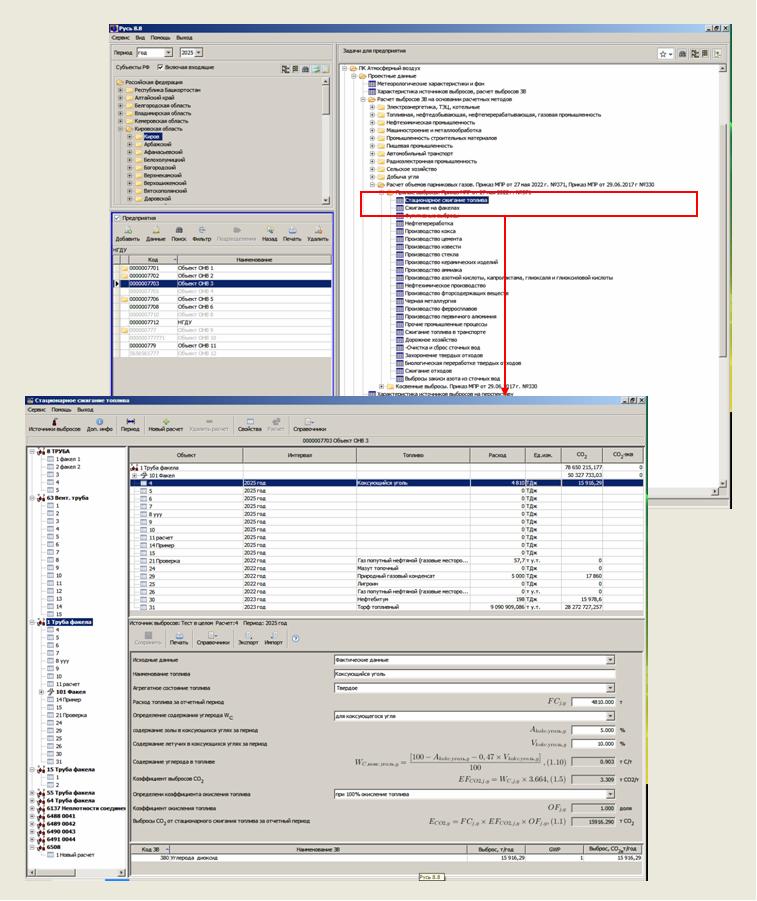Open the Сервис menu in the main window
The image size is (757, 901).
[x=118, y=36]
